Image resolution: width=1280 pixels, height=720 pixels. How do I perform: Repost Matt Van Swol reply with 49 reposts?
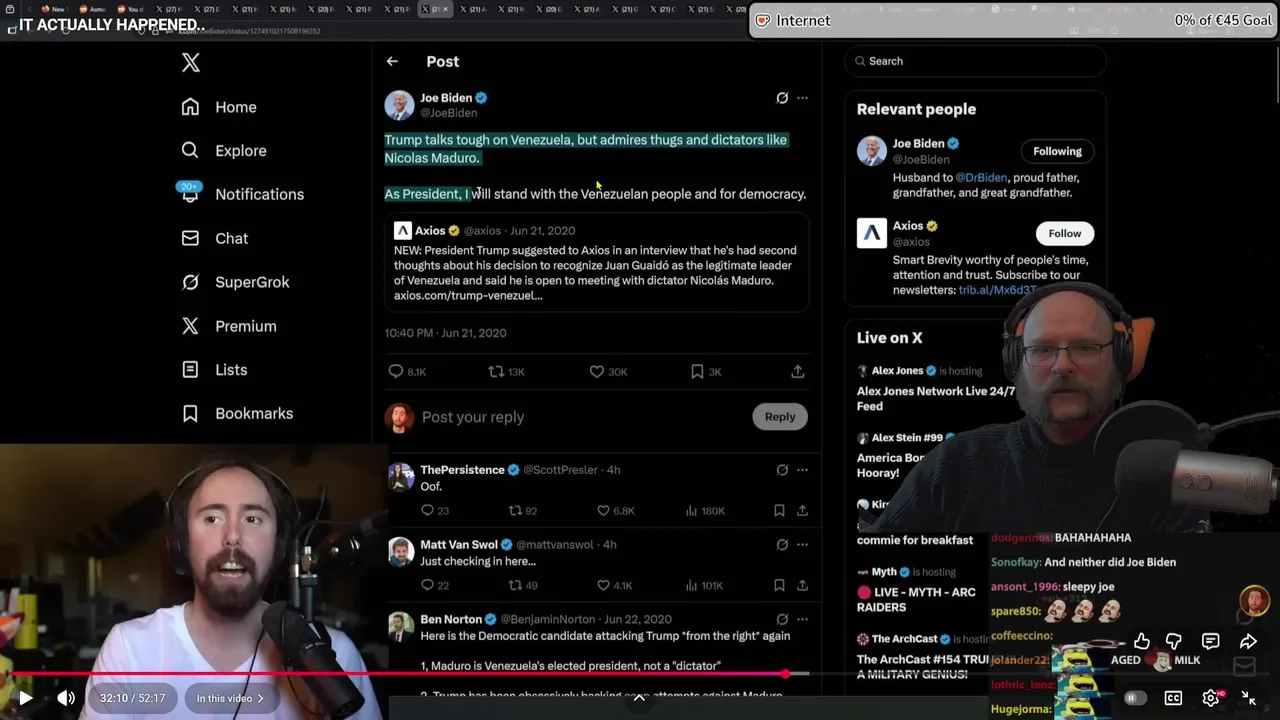pyautogui.click(x=516, y=585)
